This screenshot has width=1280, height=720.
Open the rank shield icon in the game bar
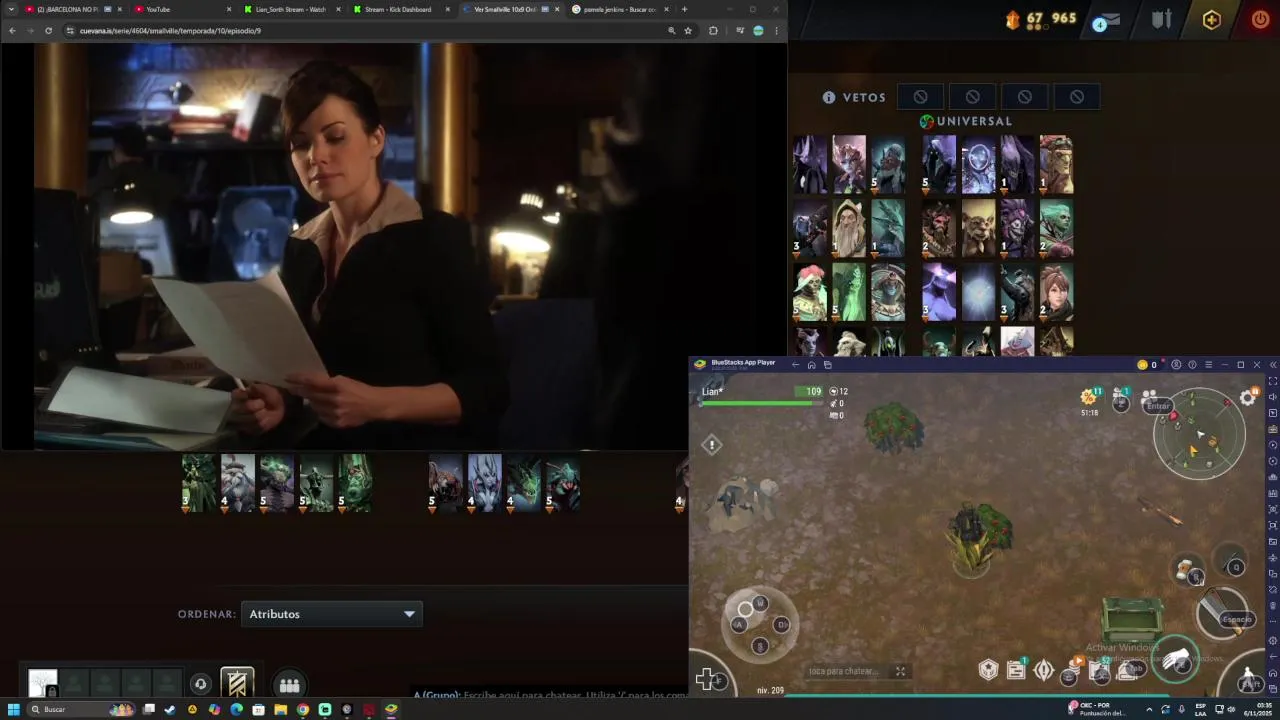(988, 670)
